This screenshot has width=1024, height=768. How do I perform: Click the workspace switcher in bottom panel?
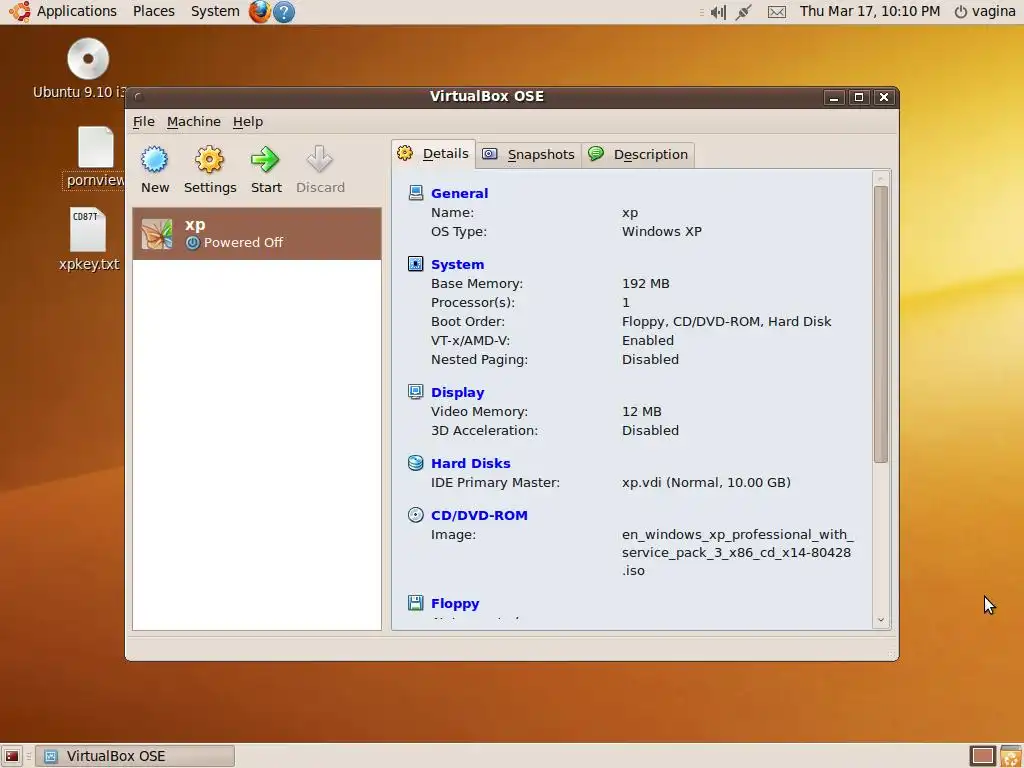(982, 756)
